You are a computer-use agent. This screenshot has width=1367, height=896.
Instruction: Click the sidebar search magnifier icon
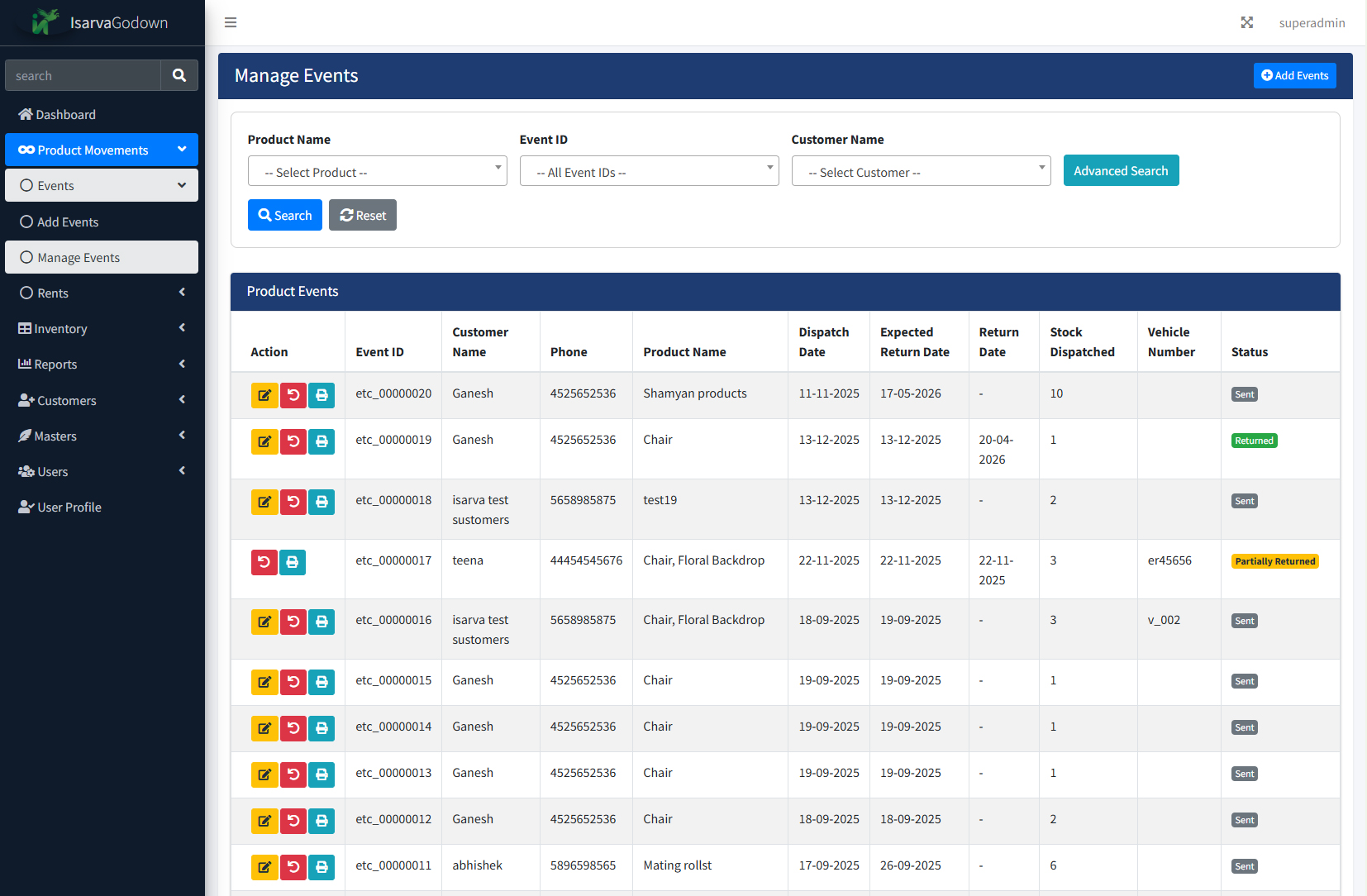click(x=179, y=75)
